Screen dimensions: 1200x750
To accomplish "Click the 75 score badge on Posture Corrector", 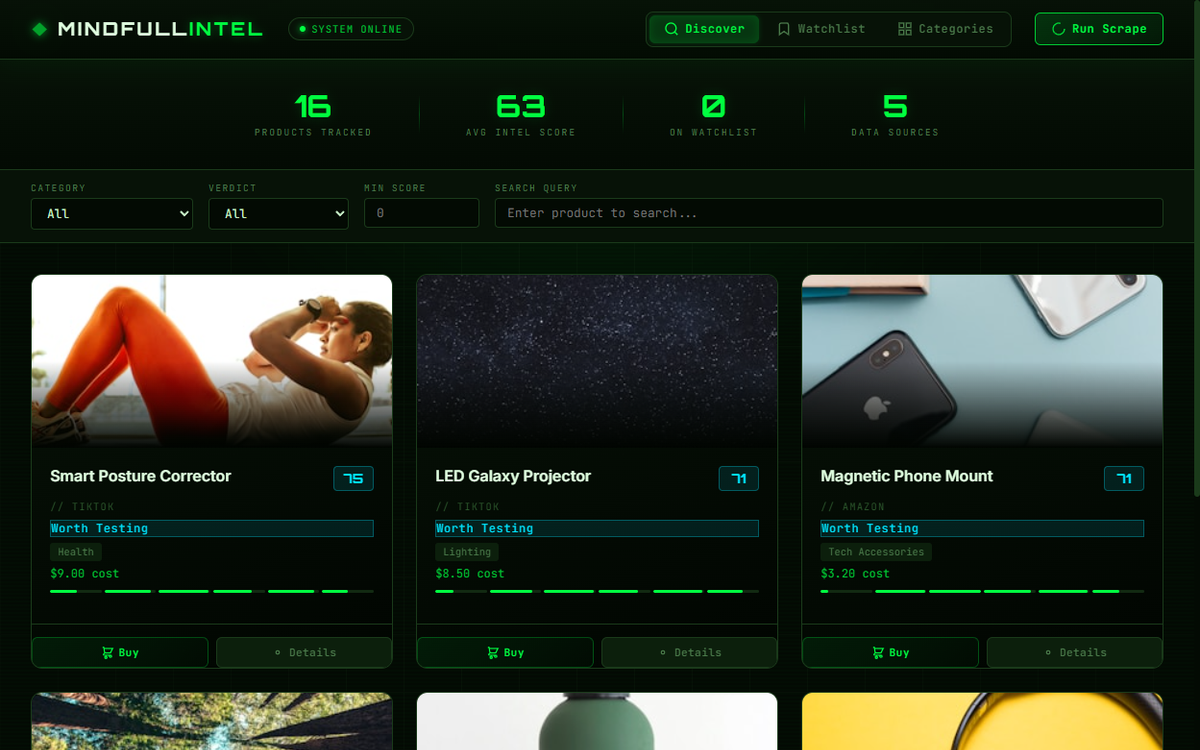I will tap(353, 478).
